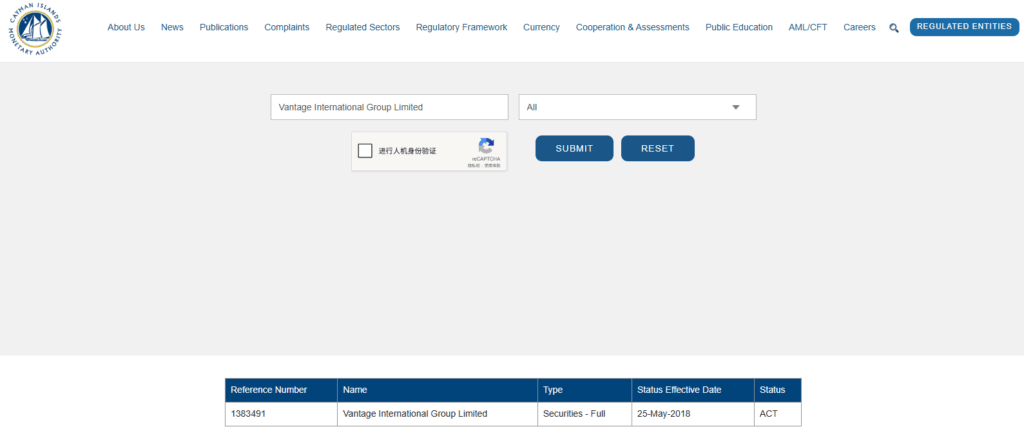Open the AML/CFT page
Screen dimensions: 1024x429
point(808,27)
